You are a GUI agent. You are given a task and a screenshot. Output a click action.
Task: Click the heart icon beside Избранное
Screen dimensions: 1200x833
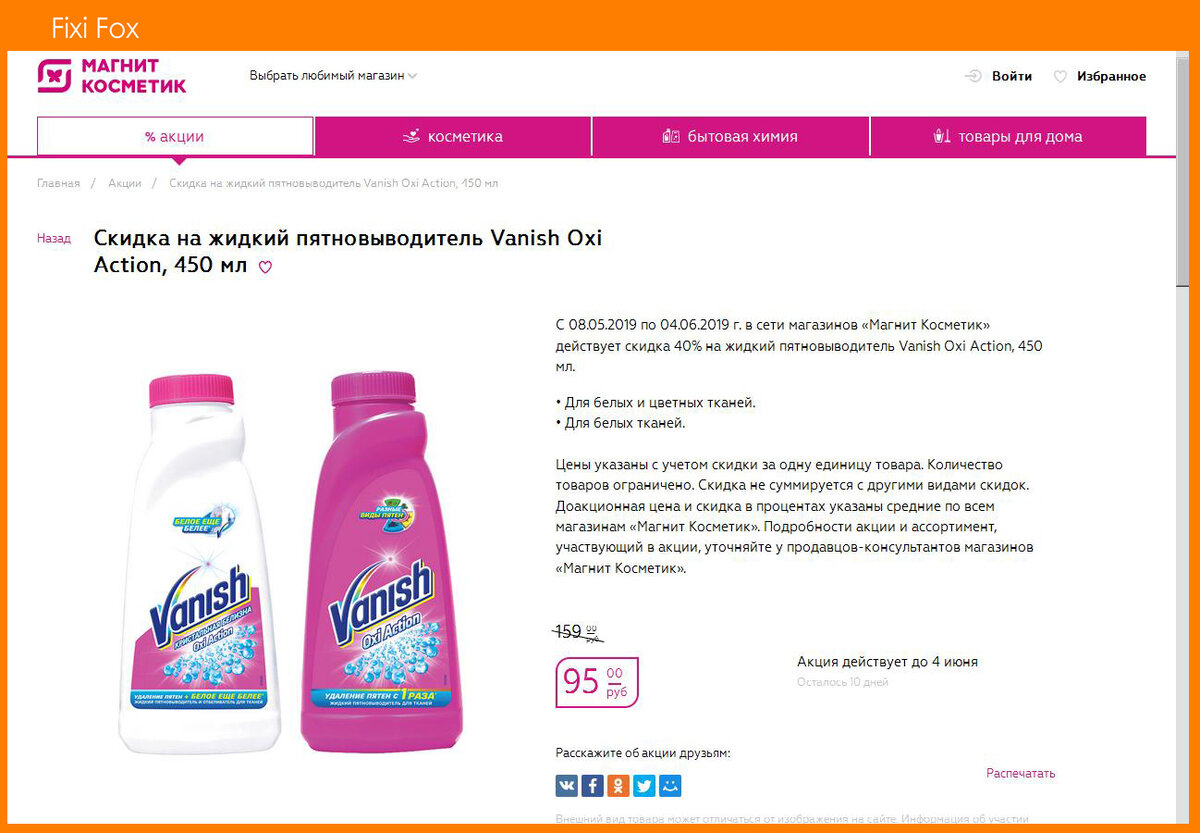[x=1061, y=76]
